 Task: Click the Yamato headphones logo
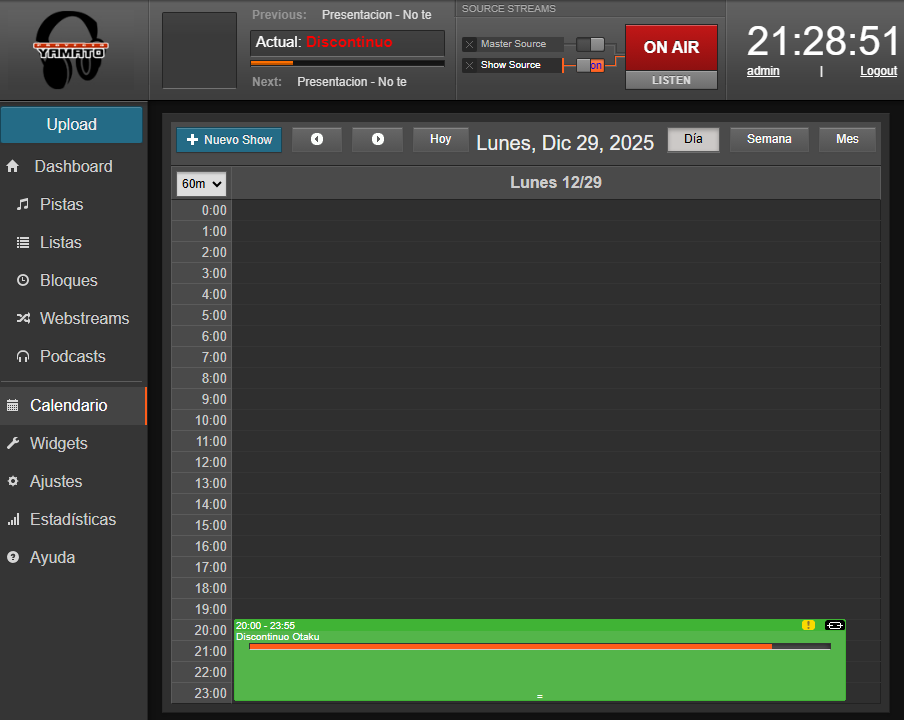point(70,50)
